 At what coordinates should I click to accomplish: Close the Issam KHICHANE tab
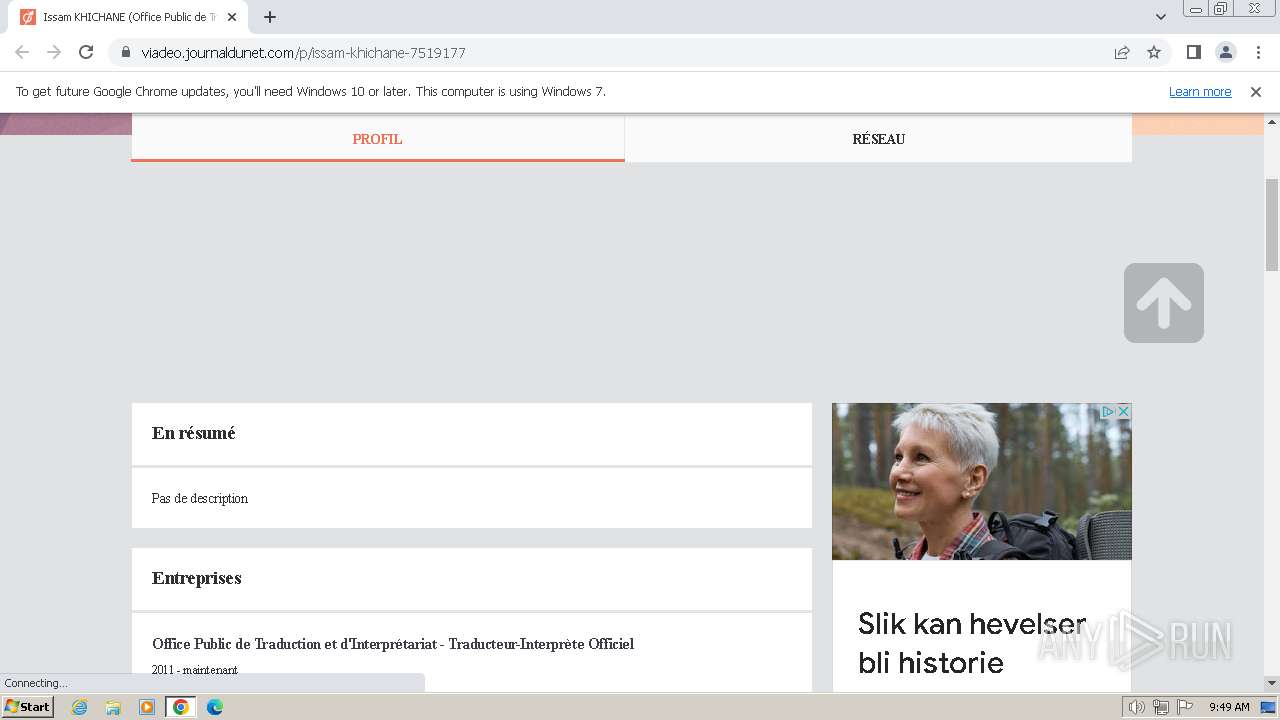pyautogui.click(x=232, y=17)
